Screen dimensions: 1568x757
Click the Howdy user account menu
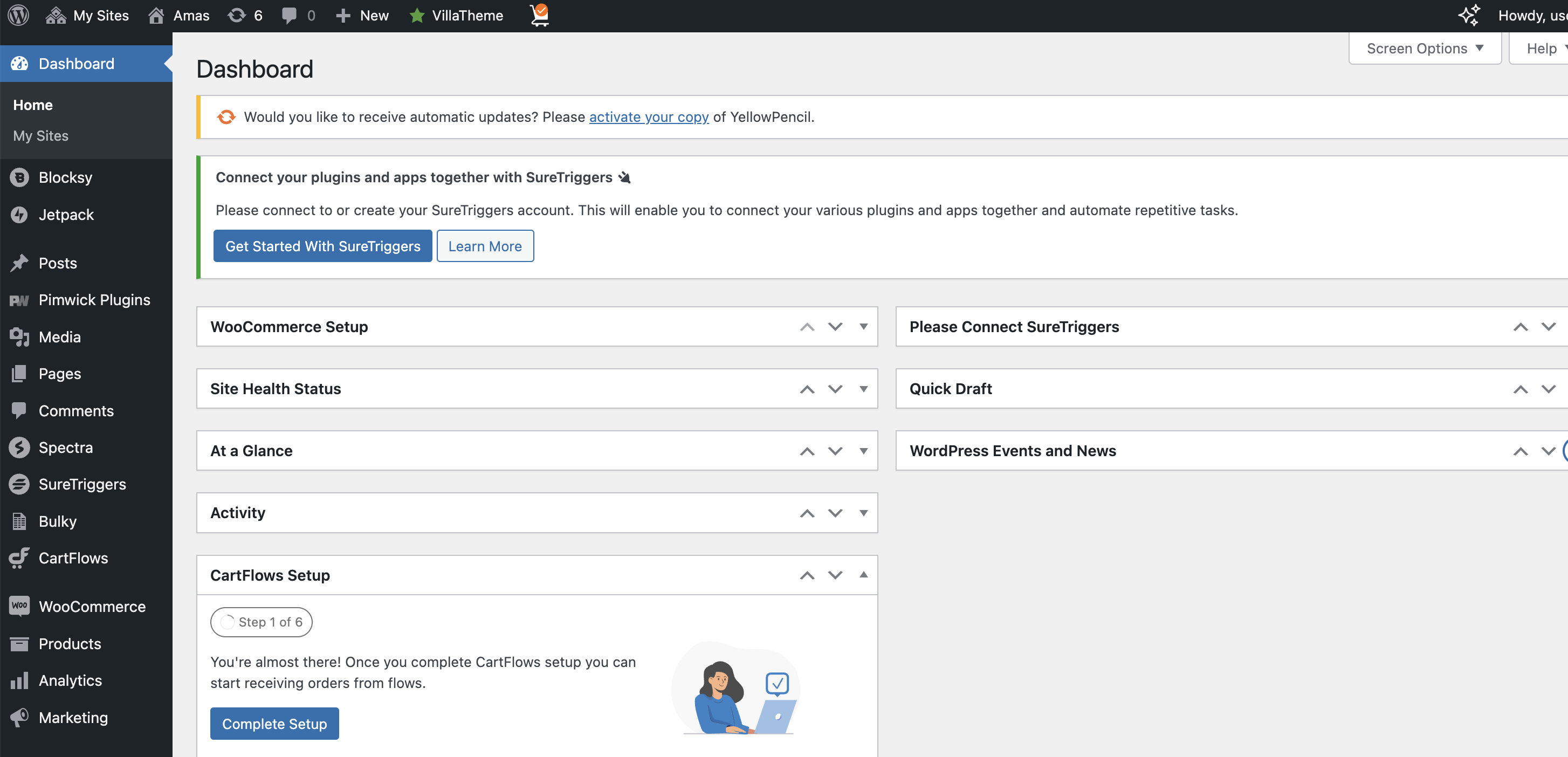(1533, 15)
